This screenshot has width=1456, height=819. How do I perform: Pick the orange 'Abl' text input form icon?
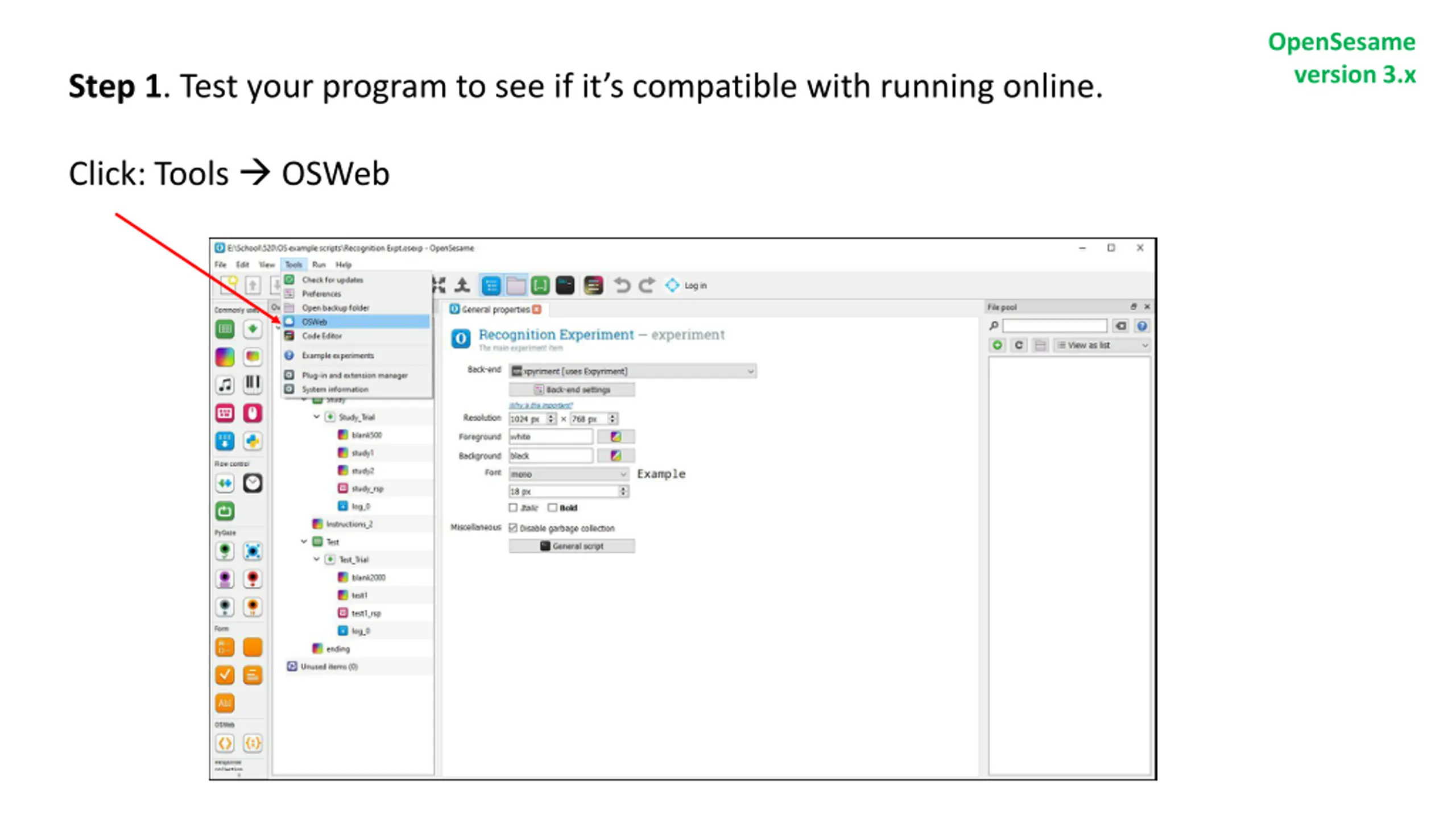pyautogui.click(x=225, y=703)
